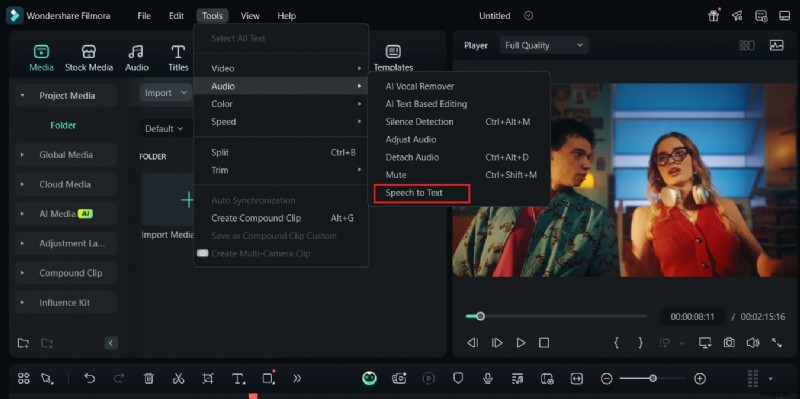Click the shield marker icon
This screenshot has height=399, width=800.
click(x=458, y=378)
